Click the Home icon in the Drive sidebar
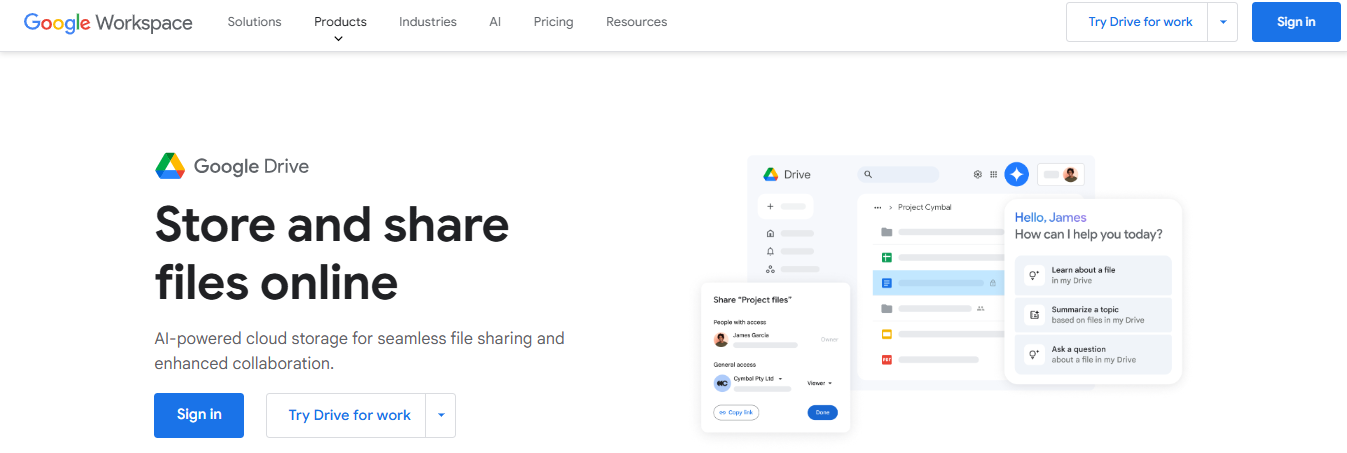The width and height of the screenshot is (1347, 453). coord(770,233)
